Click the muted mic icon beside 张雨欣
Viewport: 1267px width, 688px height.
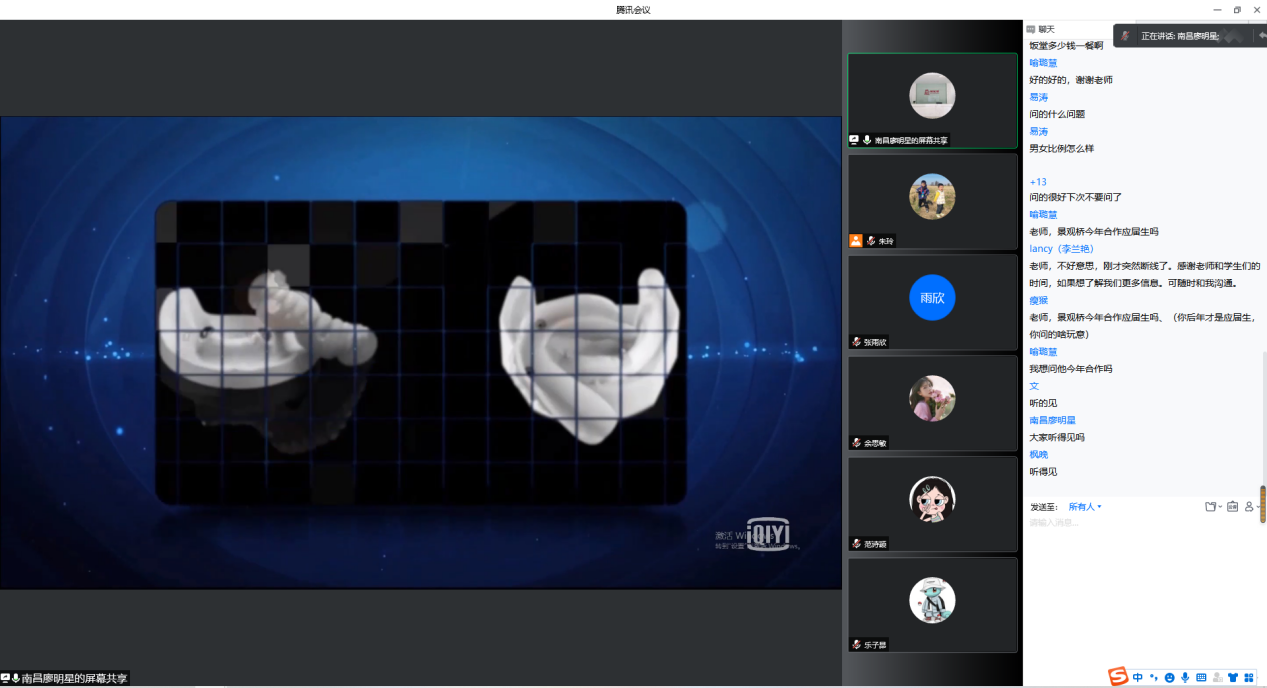(x=856, y=342)
